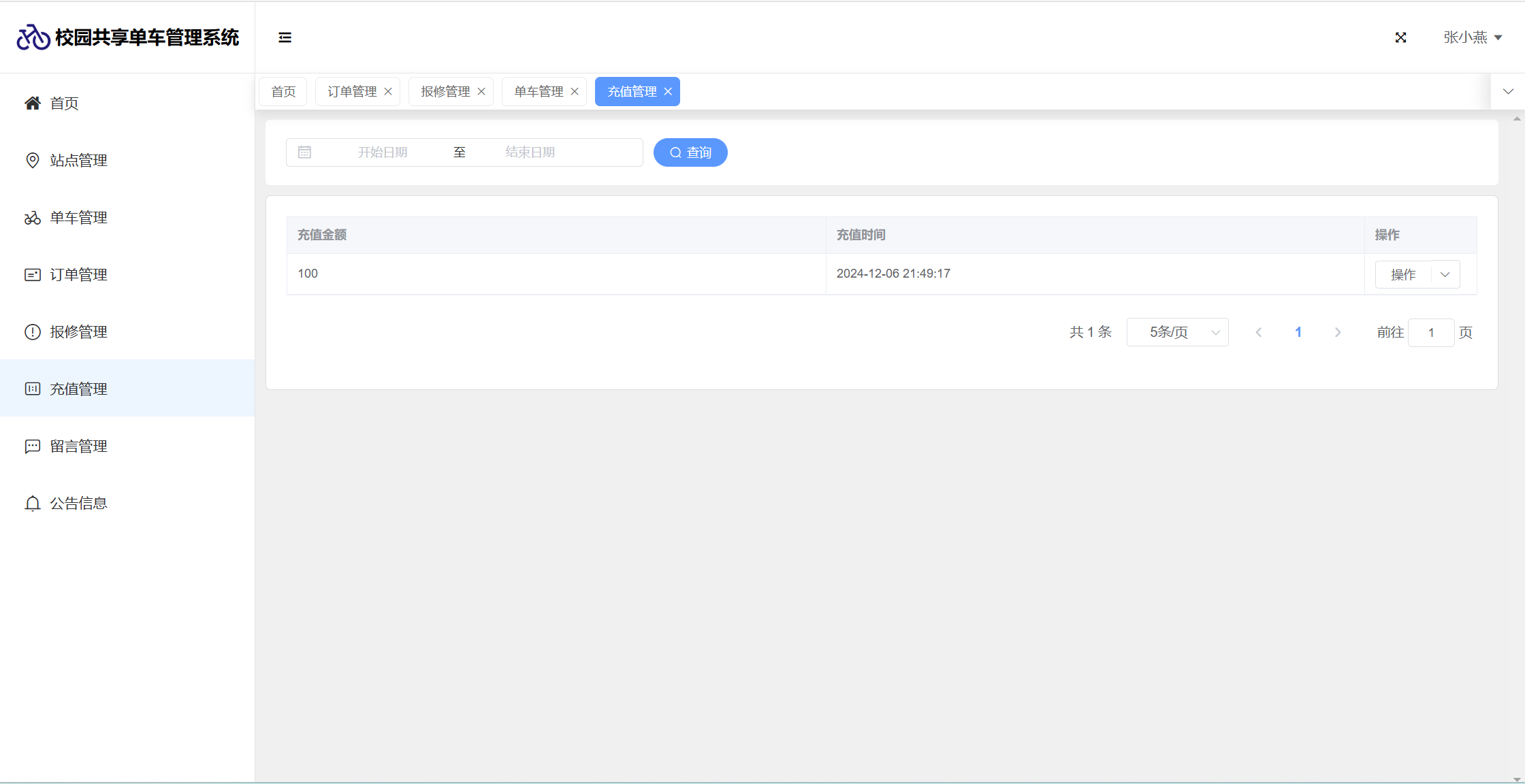The image size is (1525, 784).
Task: Open 公告信息 bell sidebar item
Action: 78,504
